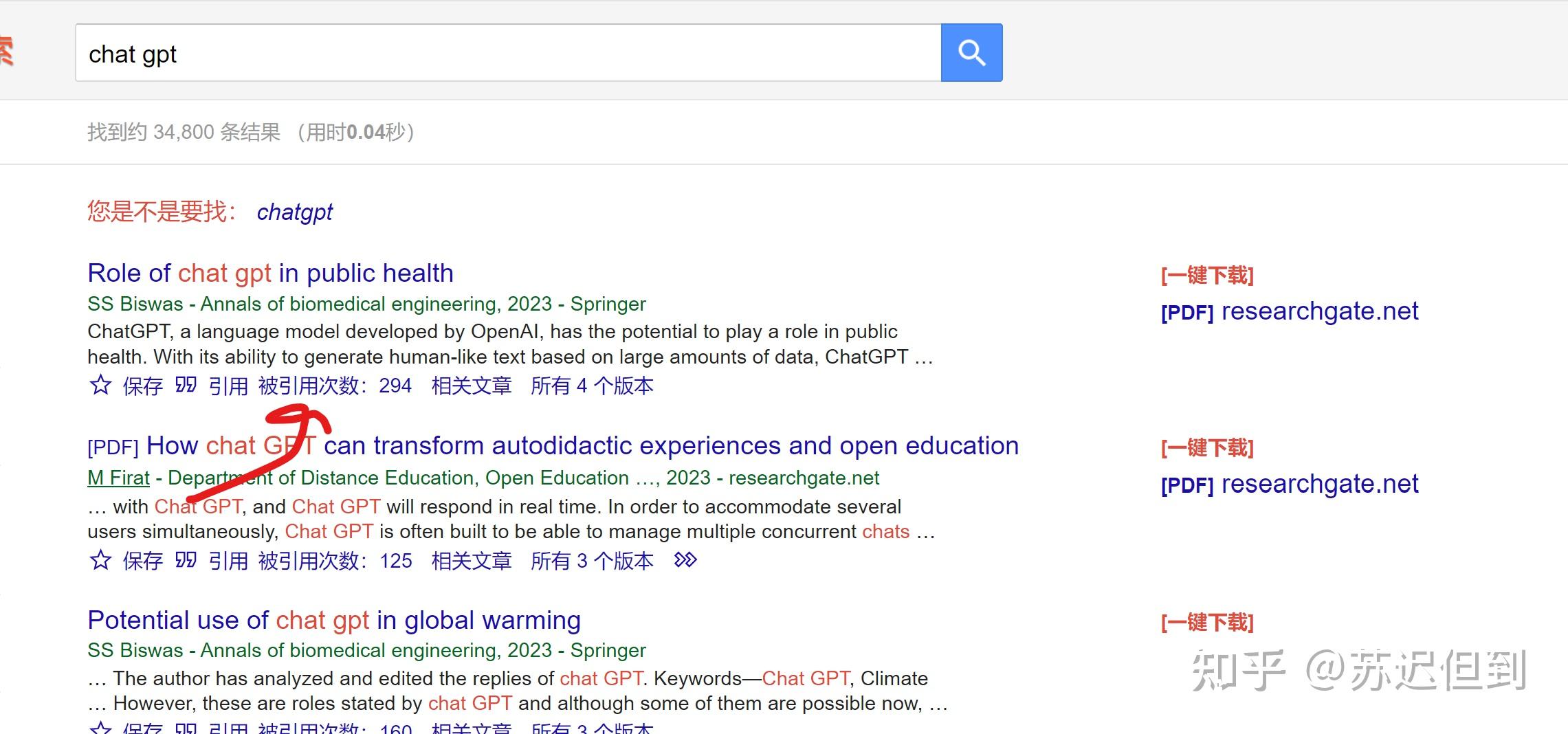Click the star save icon under the autodidactic experiences result
Image resolution: width=1568 pixels, height=734 pixels.
[100, 561]
